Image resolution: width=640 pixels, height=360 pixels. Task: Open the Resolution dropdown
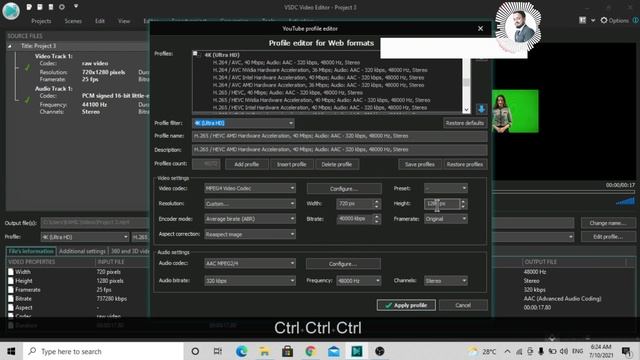point(250,204)
